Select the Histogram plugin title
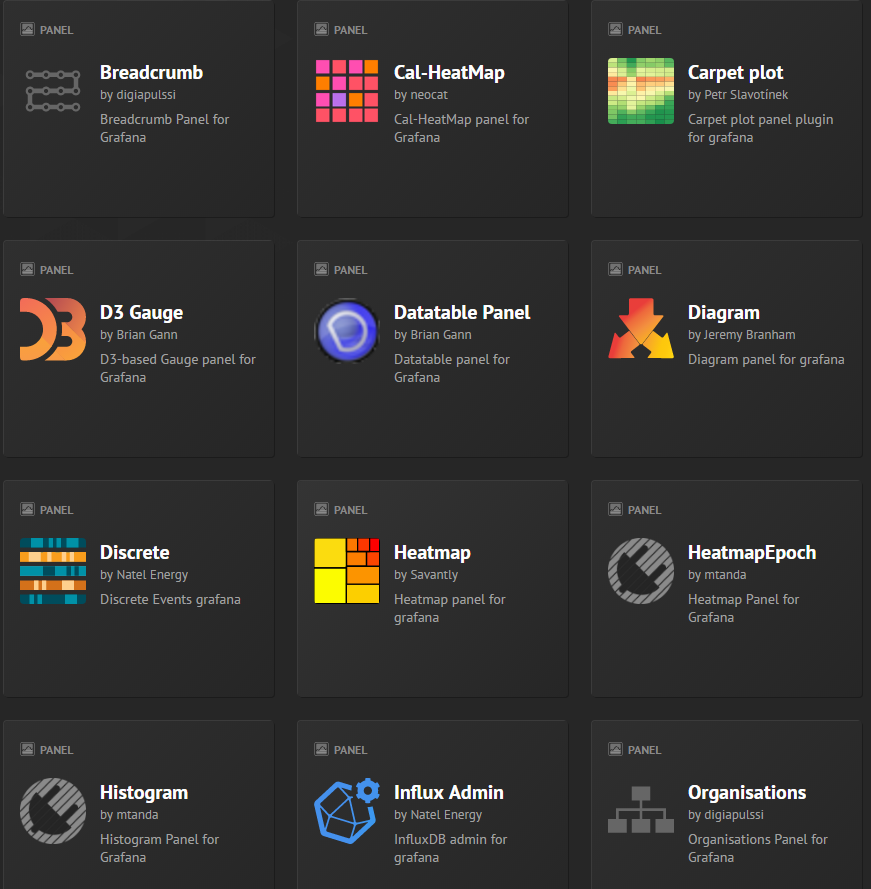The image size is (871, 889). pyautogui.click(x=144, y=792)
